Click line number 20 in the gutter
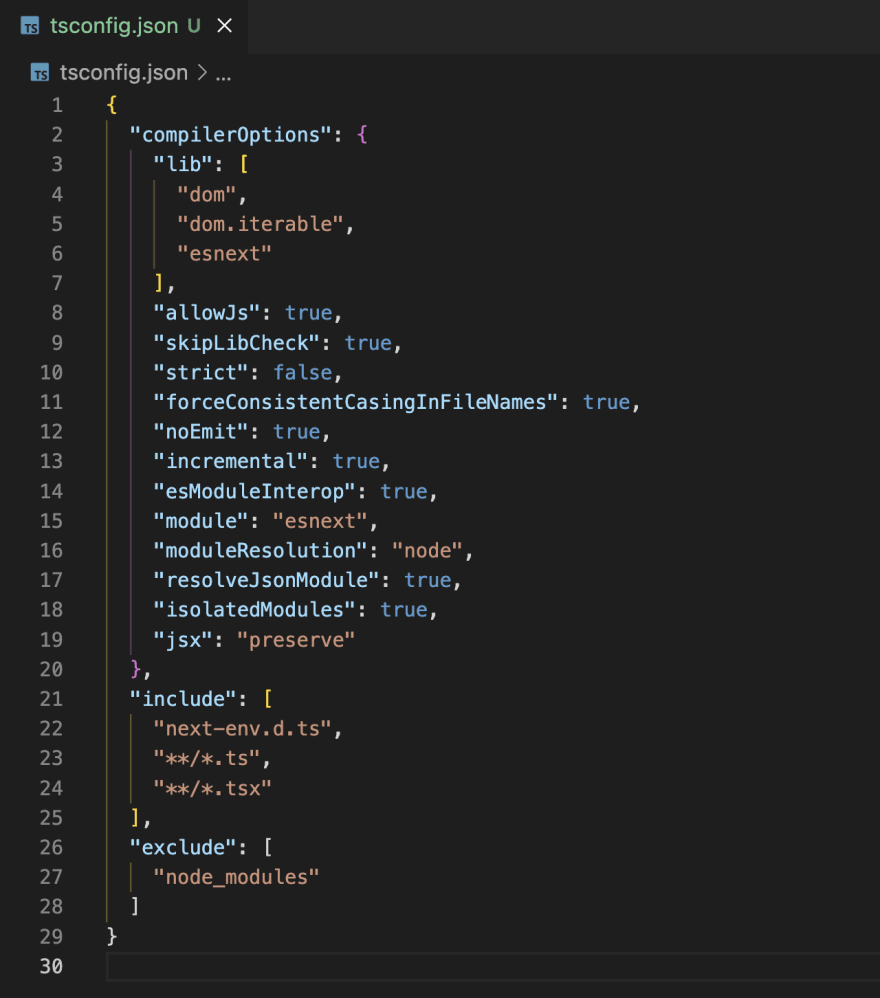Image resolution: width=880 pixels, height=998 pixels. [52, 670]
